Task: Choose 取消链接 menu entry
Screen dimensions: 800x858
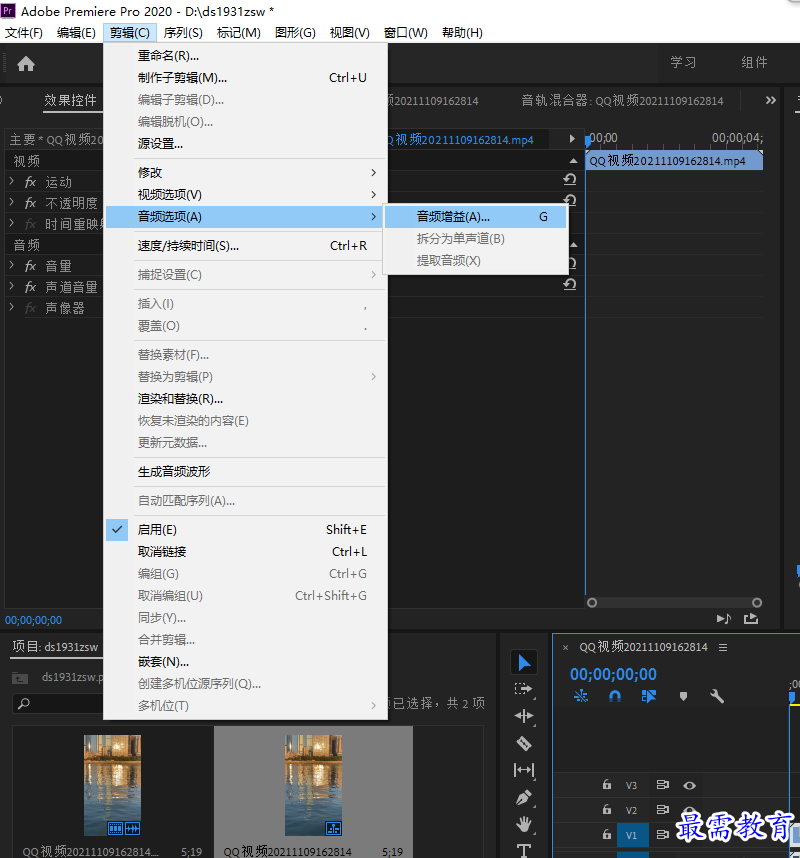Action: pyautogui.click(x=246, y=552)
